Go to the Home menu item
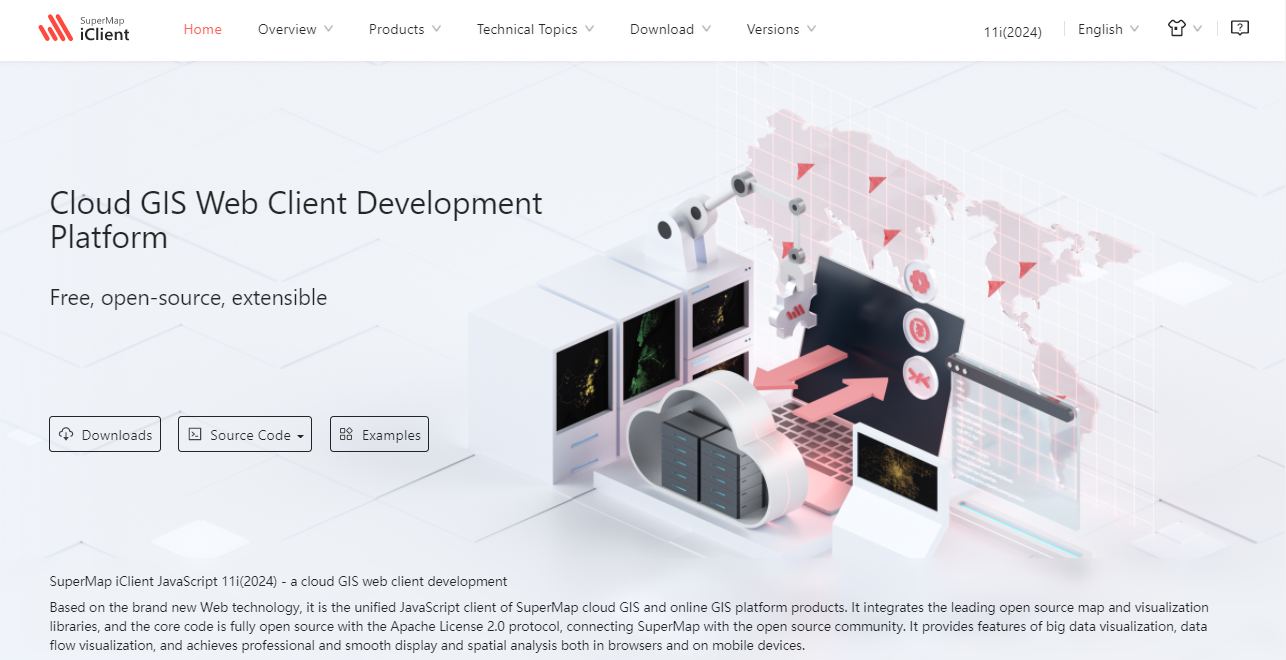Viewport: 1286px width, 660px height. click(x=203, y=29)
